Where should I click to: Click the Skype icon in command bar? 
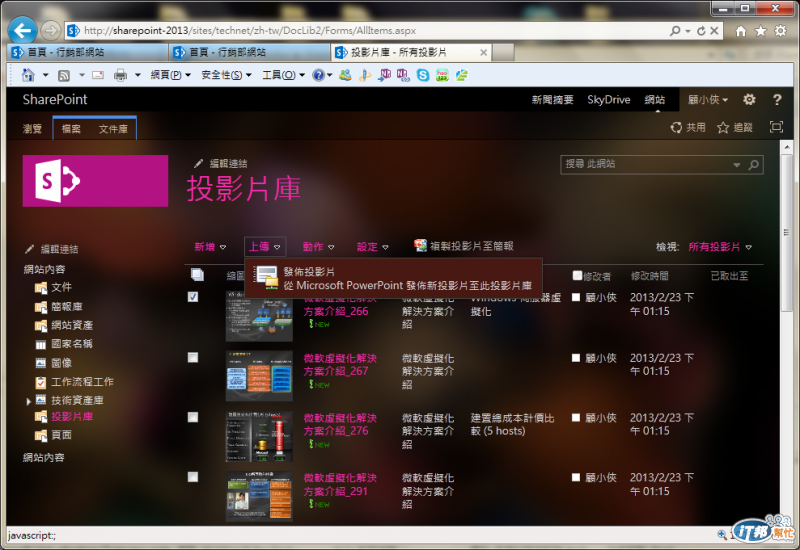click(423, 76)
